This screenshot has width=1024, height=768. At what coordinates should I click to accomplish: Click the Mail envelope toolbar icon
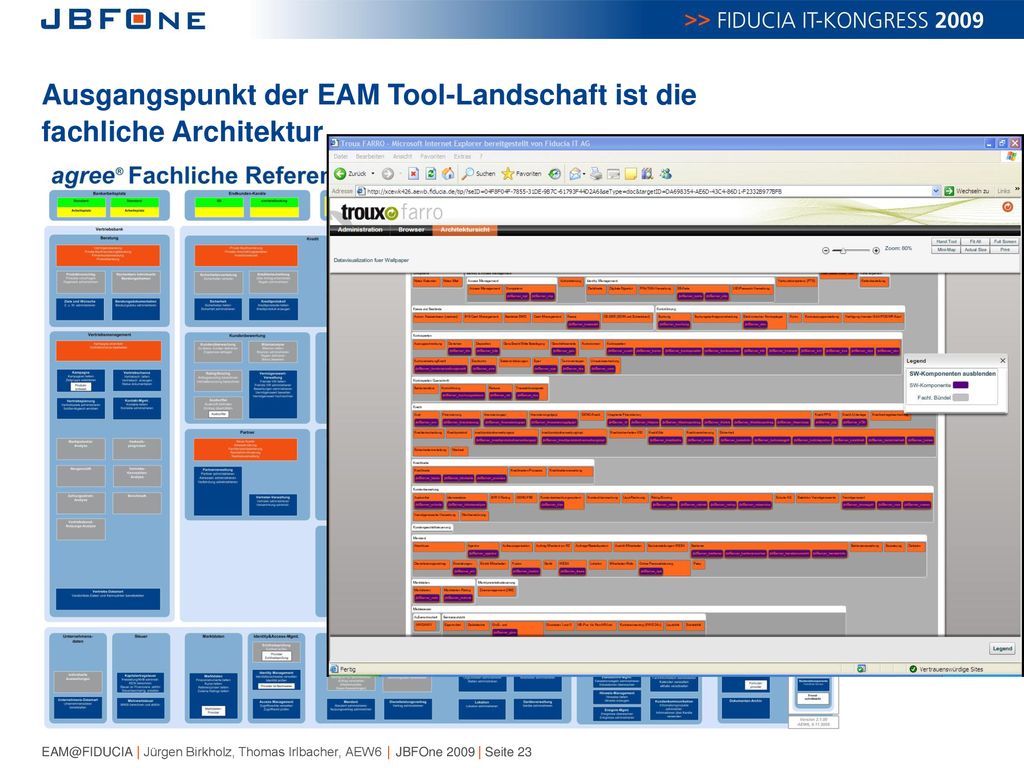click(575, 174)
